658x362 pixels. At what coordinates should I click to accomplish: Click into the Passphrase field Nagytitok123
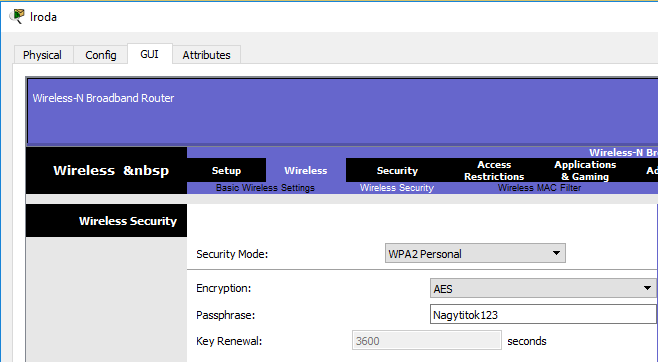click(x=543, y=315)
